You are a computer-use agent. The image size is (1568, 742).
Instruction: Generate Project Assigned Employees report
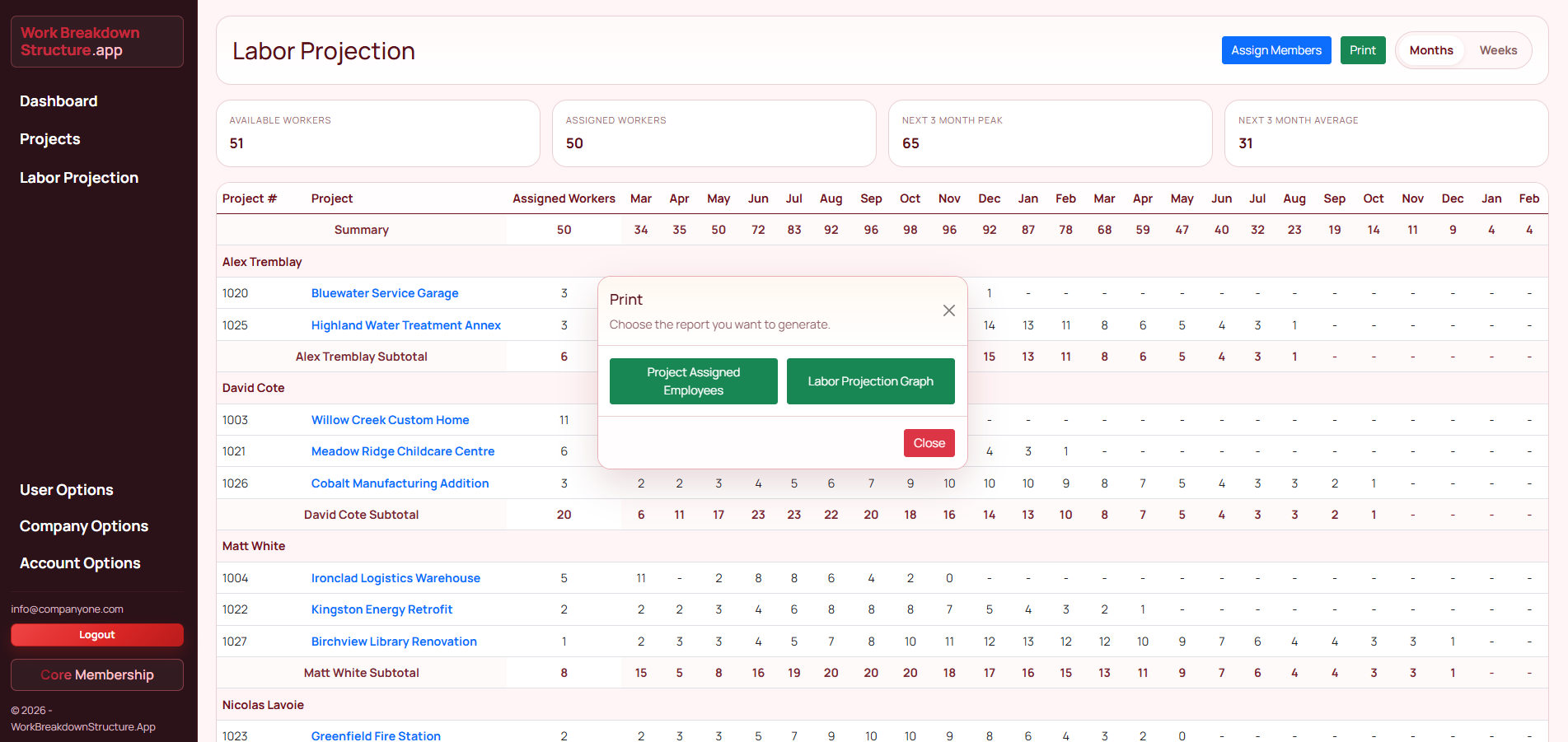[693, 381]
